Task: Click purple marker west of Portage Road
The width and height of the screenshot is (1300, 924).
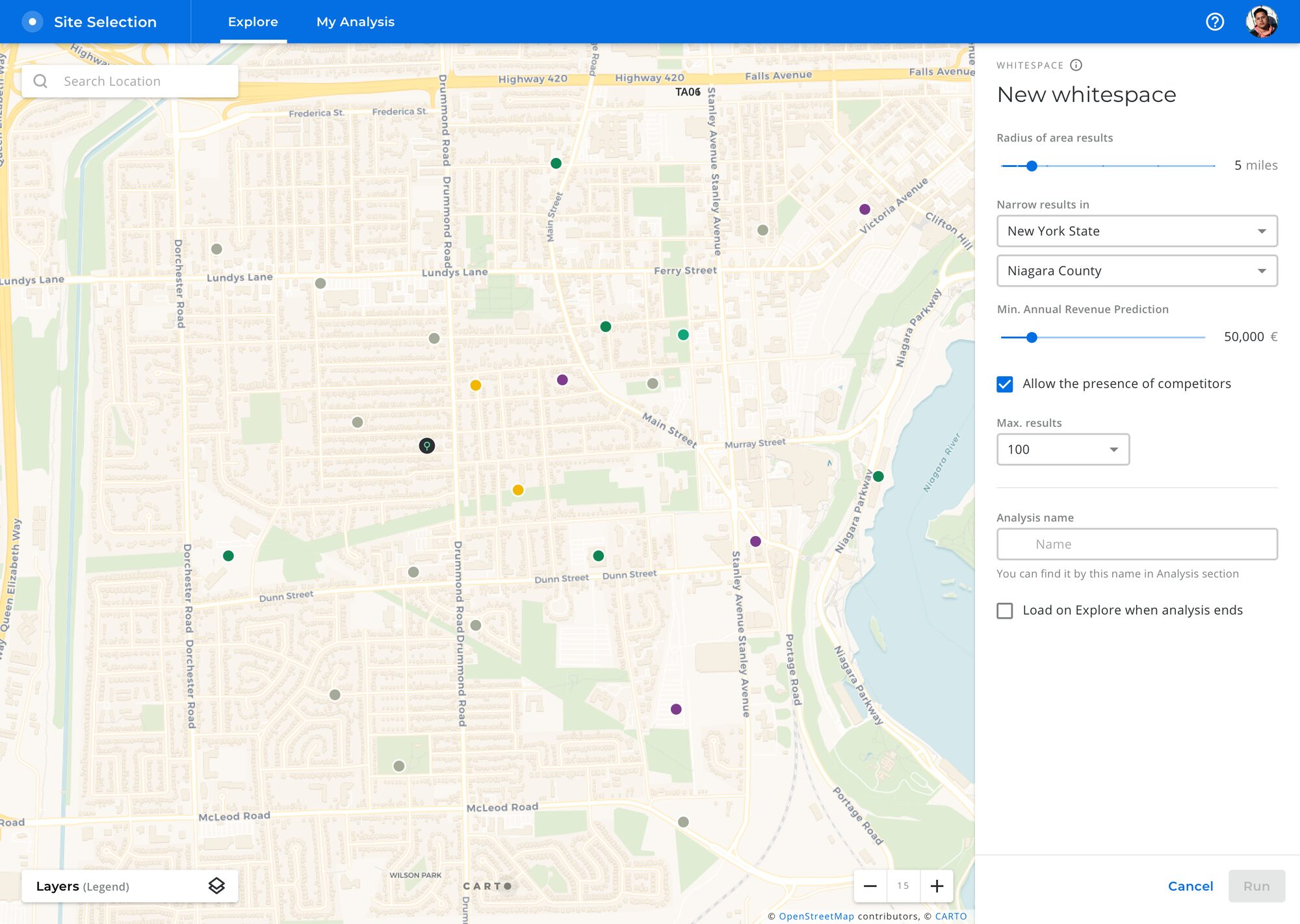Action: (676, 709)
